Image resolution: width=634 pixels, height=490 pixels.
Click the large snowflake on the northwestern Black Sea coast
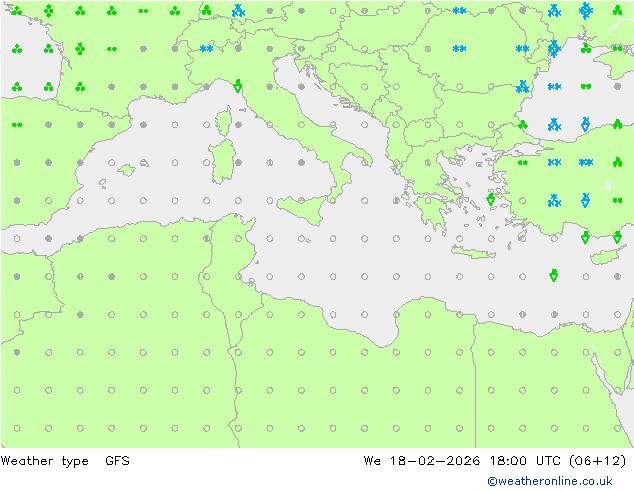click(554, 49)
